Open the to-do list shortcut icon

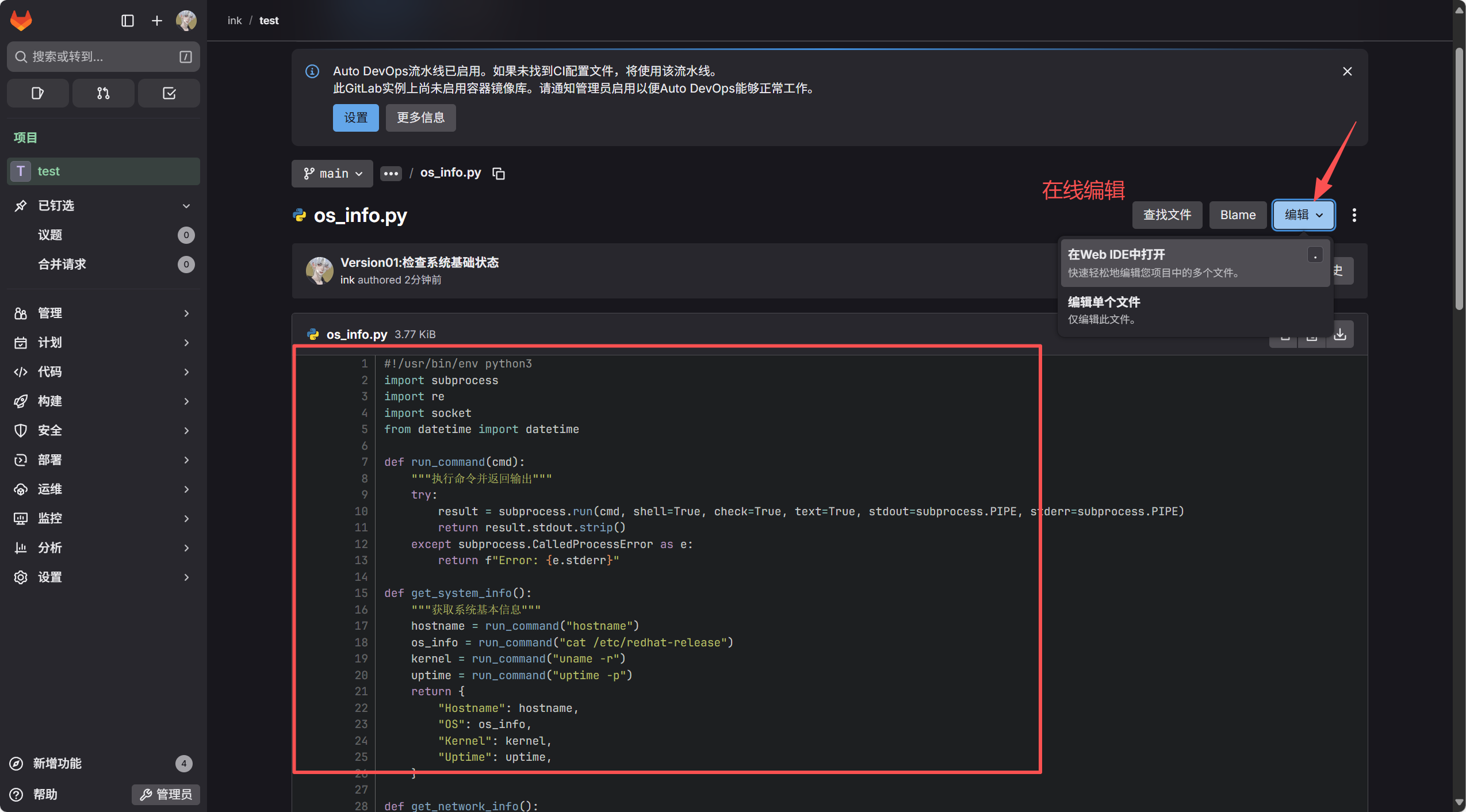169,93
